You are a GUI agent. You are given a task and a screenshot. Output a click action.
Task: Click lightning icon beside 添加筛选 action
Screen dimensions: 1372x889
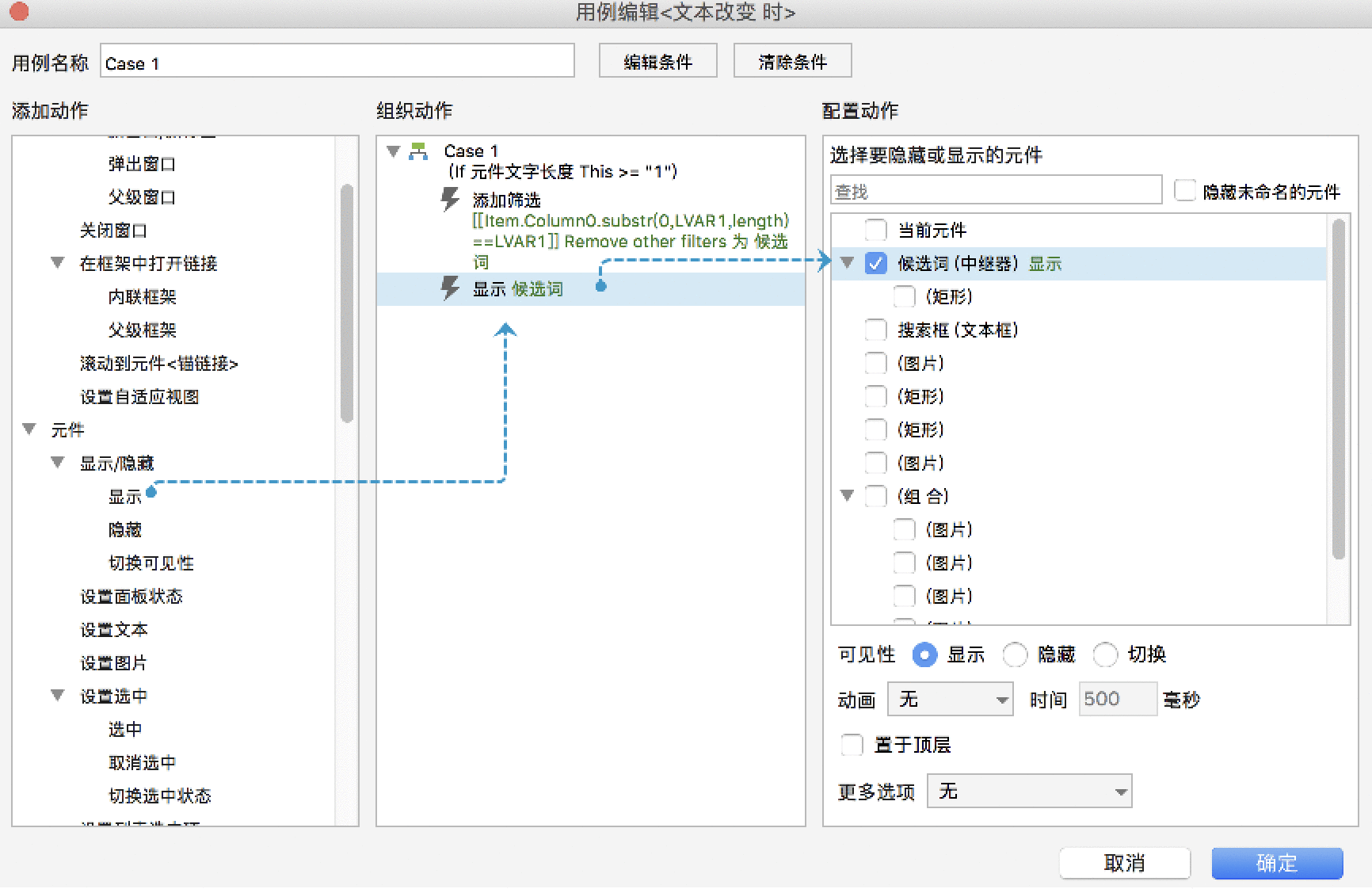(x=450, y=199)
